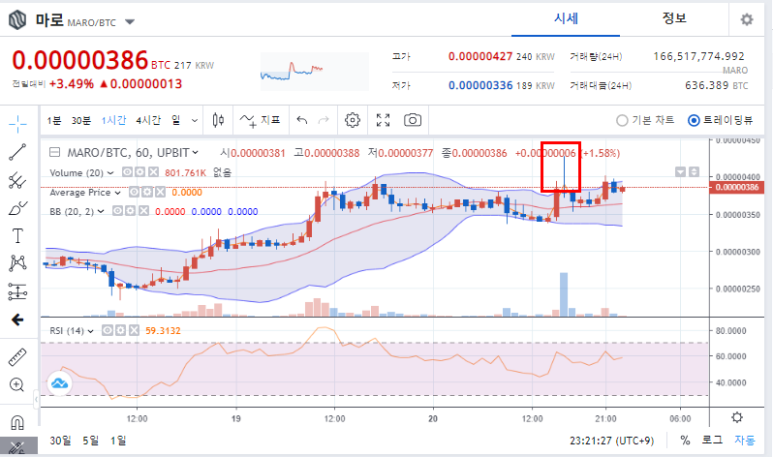This screenshot has height=457, width=773.
Task: Click the pane maximize arrow button
Action: click(694, 172)
